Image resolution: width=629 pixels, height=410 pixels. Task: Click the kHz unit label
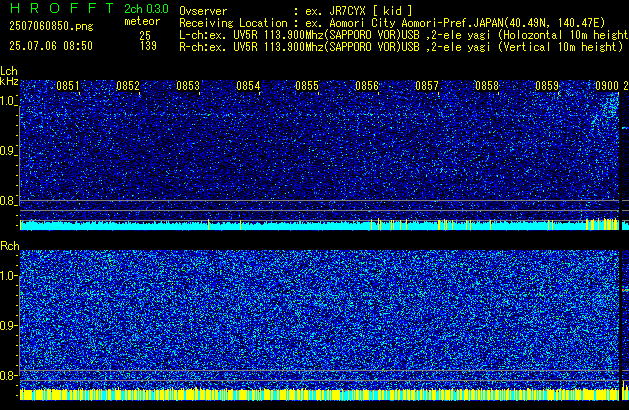(9, 81)
